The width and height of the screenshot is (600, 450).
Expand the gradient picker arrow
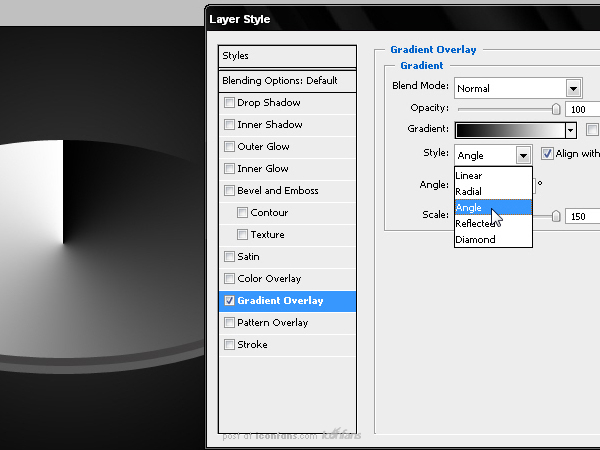pyautogui.click(x=571, y=130)
